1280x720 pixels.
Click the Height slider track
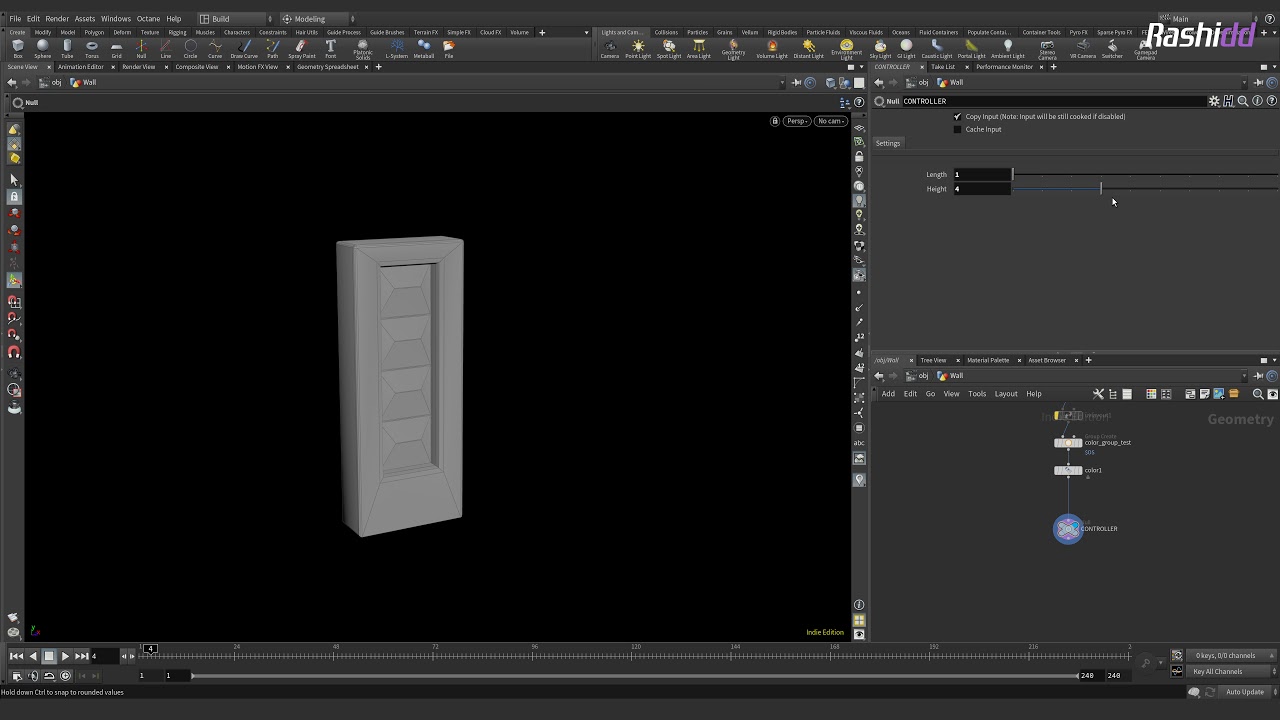coord(1145,189)
